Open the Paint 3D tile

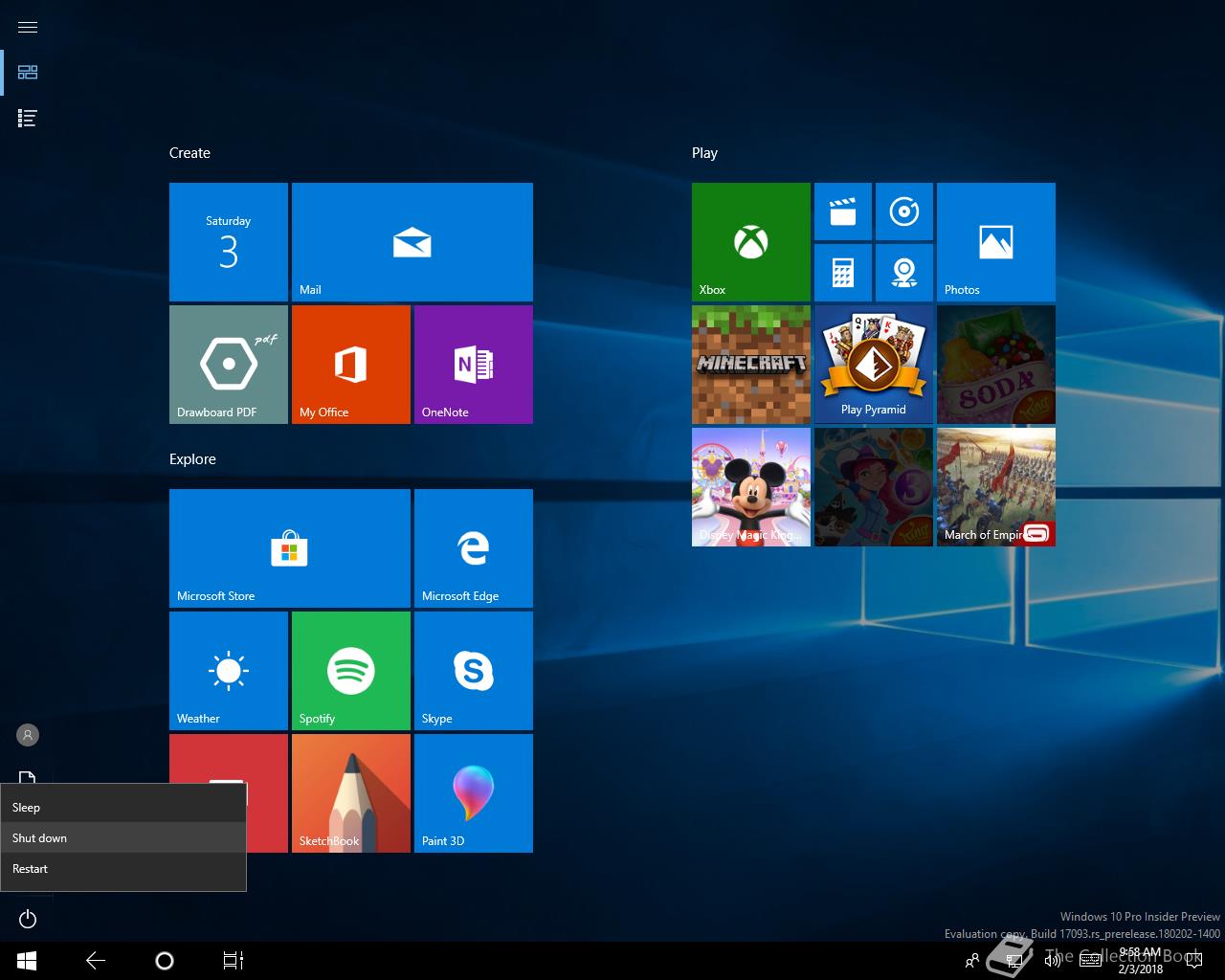pos(474,793)
